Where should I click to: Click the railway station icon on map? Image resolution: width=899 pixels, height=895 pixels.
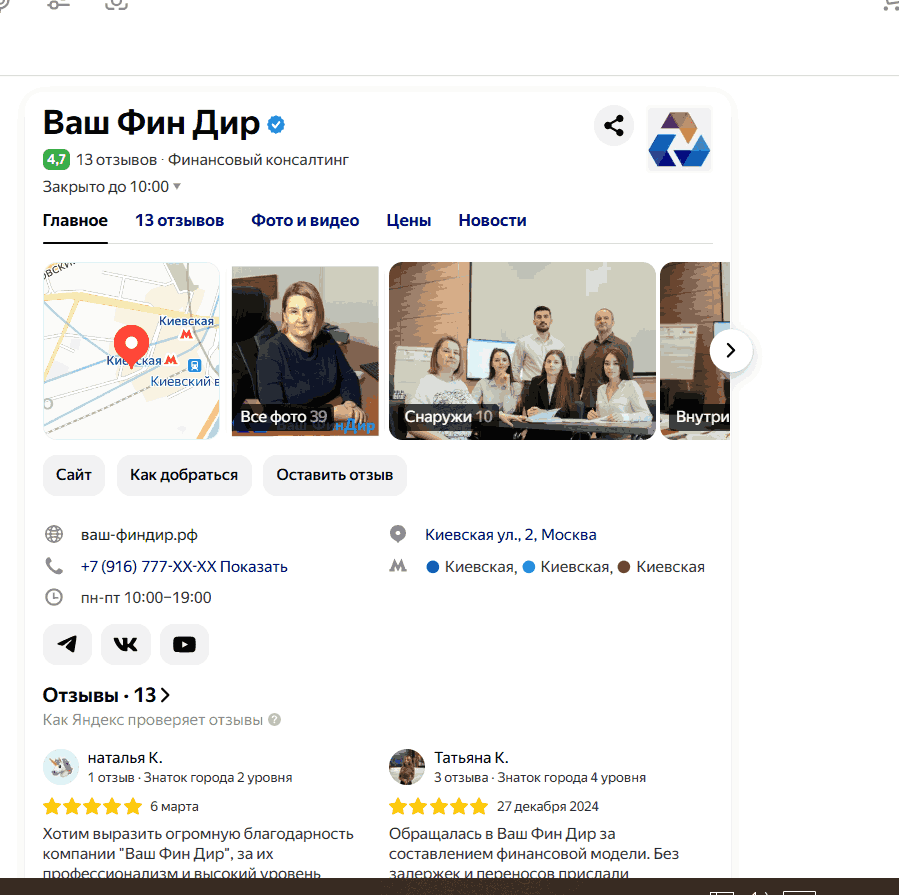click(195, 365)
